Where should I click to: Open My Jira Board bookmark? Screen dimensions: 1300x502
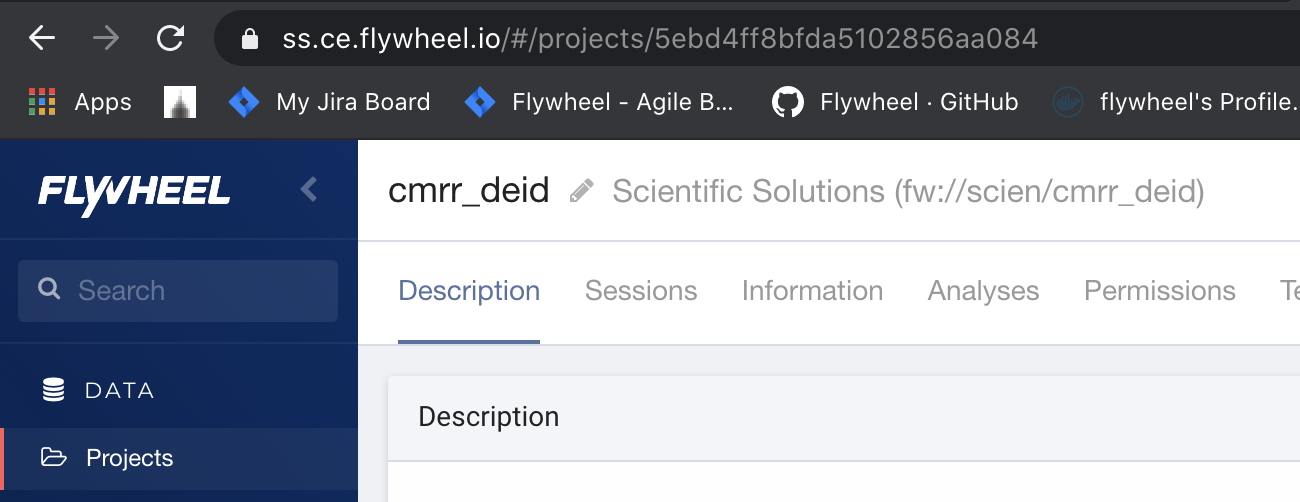pyautogui.click(x=330, y=102)
